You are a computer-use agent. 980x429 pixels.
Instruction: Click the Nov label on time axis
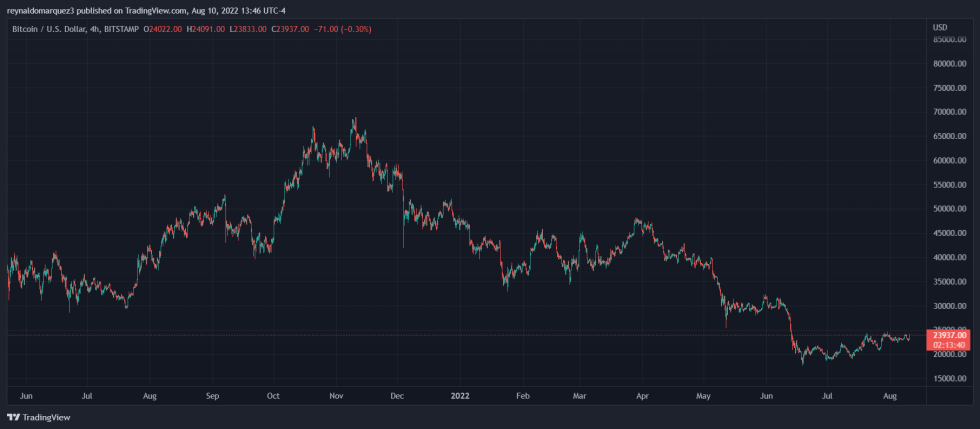336,396
